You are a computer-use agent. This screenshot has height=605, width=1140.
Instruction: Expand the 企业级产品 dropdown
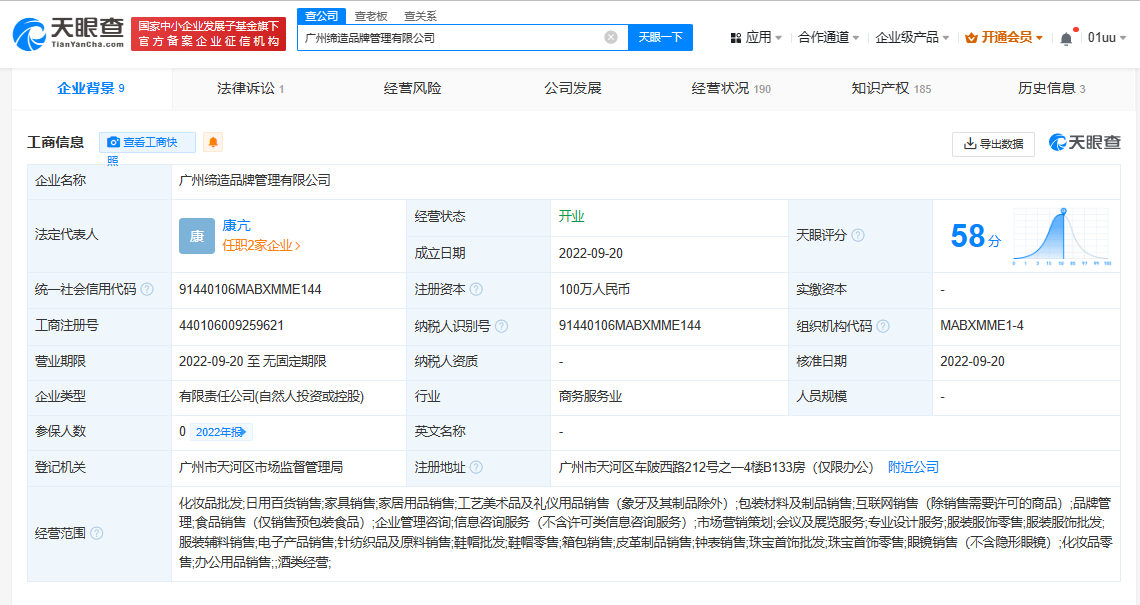click(x=912, y=37)
